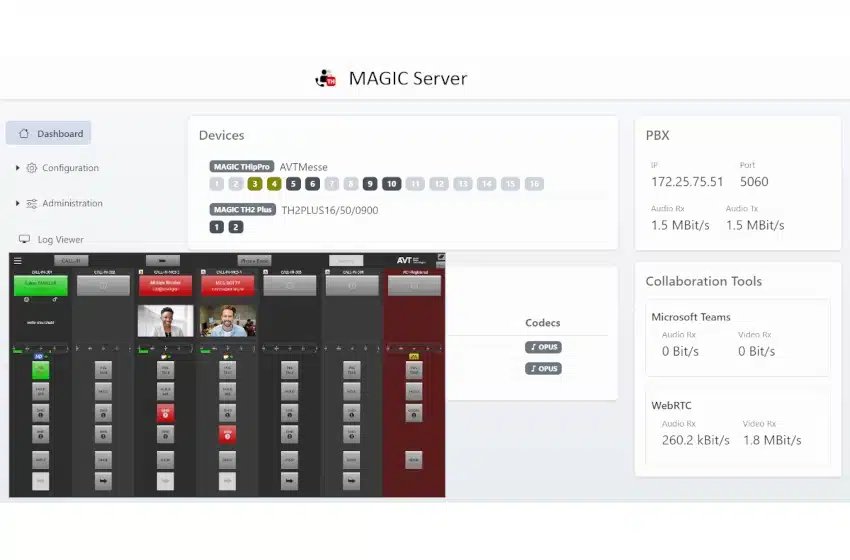Click the MAGIC TH2 Plus device label
This screenshot has width=850, height=560.
pyautogui.click(x=242, y=210)
